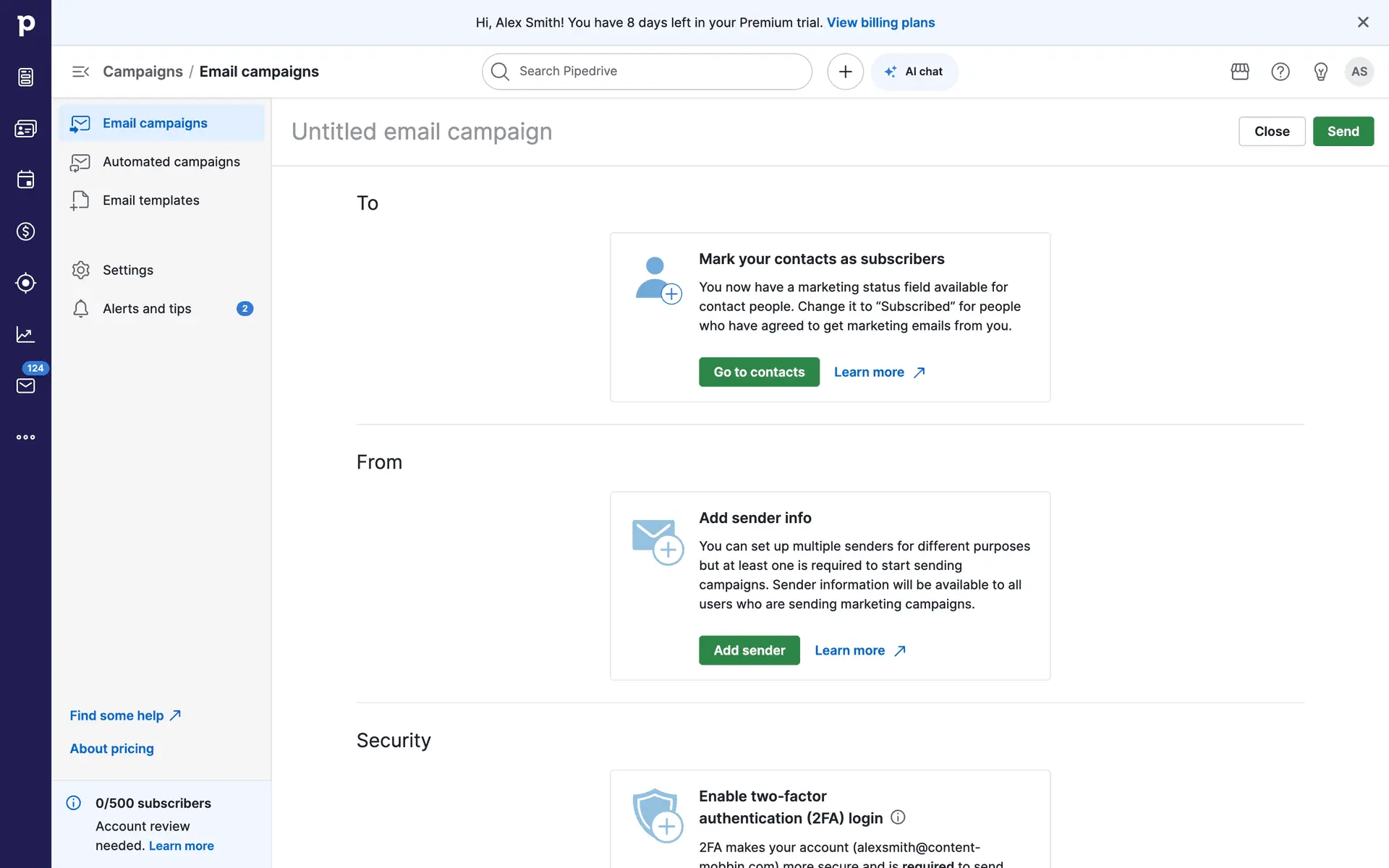Open the Activities calendar icon
The image size is (1389, 868).
[x=25, y=180]
